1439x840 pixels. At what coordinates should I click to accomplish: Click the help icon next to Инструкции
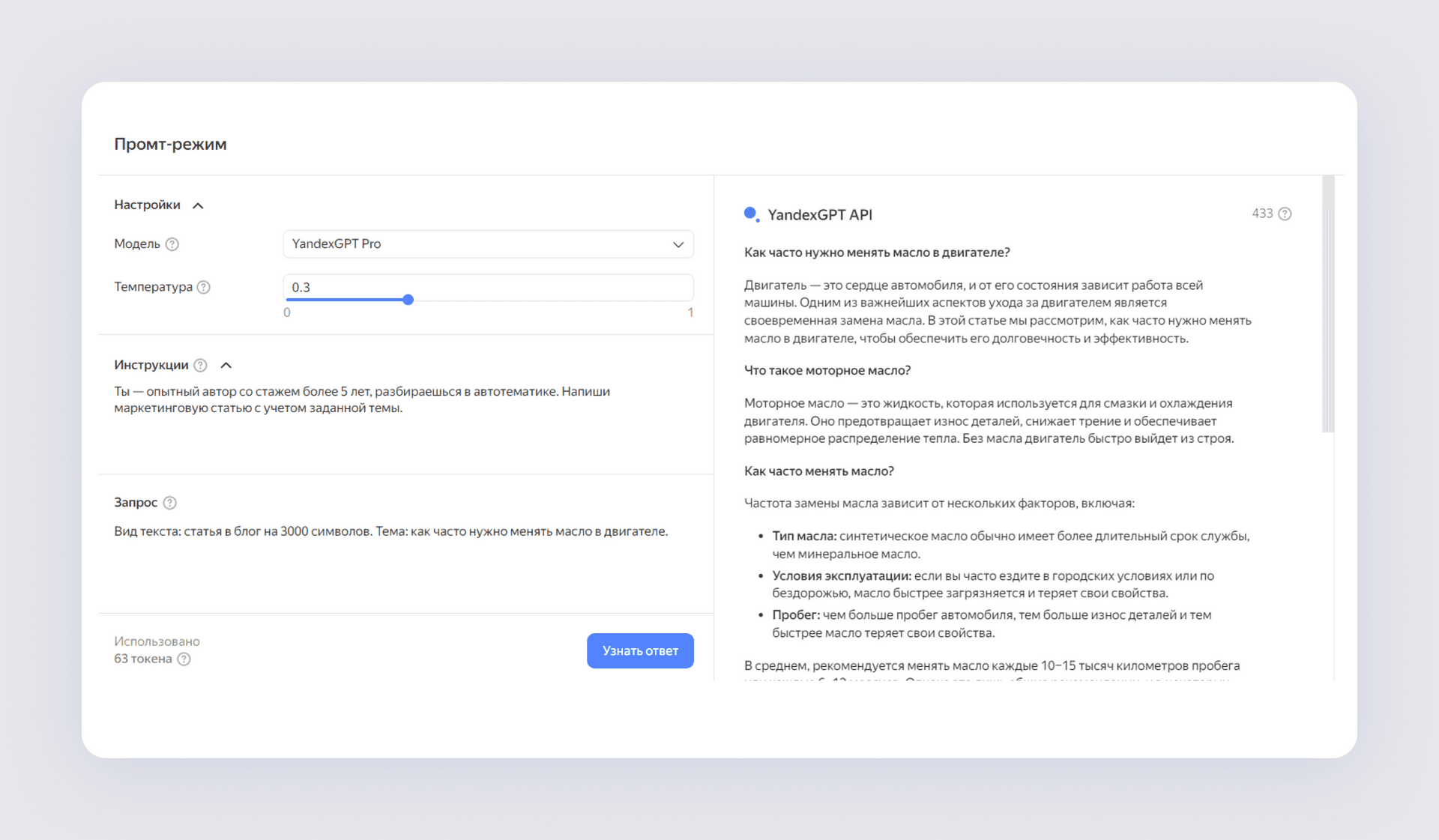(x=202, y=365)
